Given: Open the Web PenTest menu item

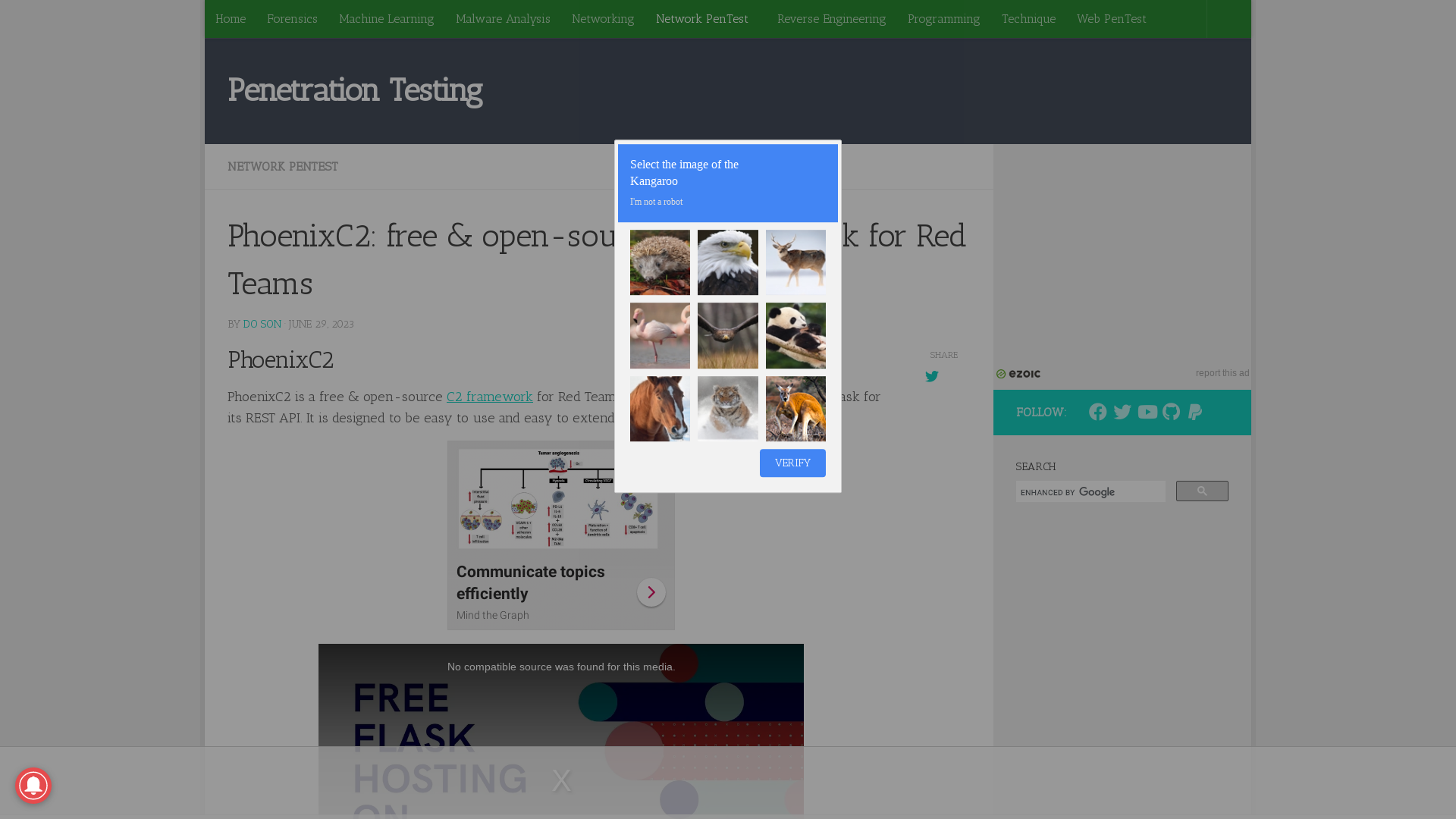Looking at the screenshot, I should 1112,19.
